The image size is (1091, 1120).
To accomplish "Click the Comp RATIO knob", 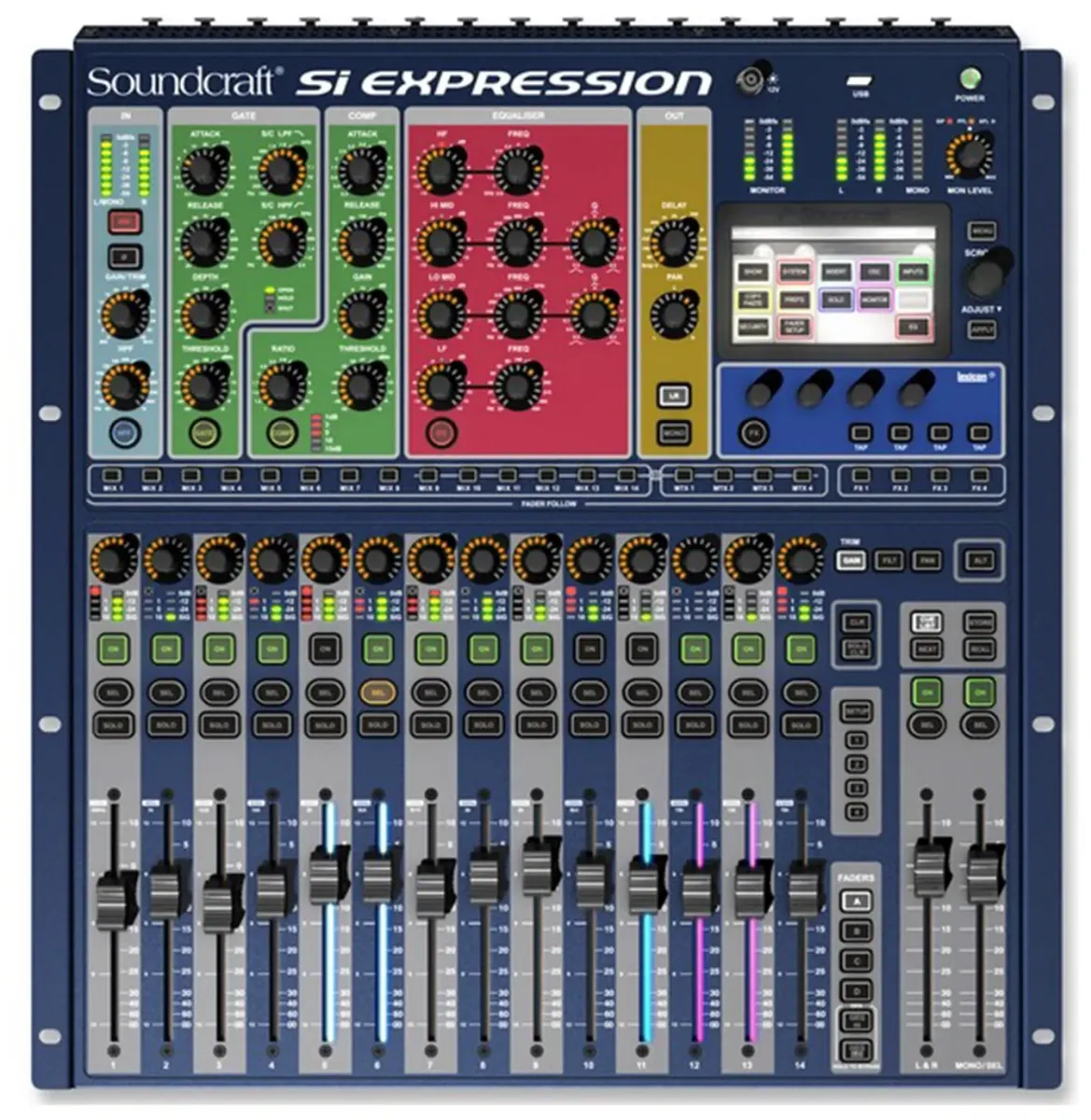I will tap(282, 385).
